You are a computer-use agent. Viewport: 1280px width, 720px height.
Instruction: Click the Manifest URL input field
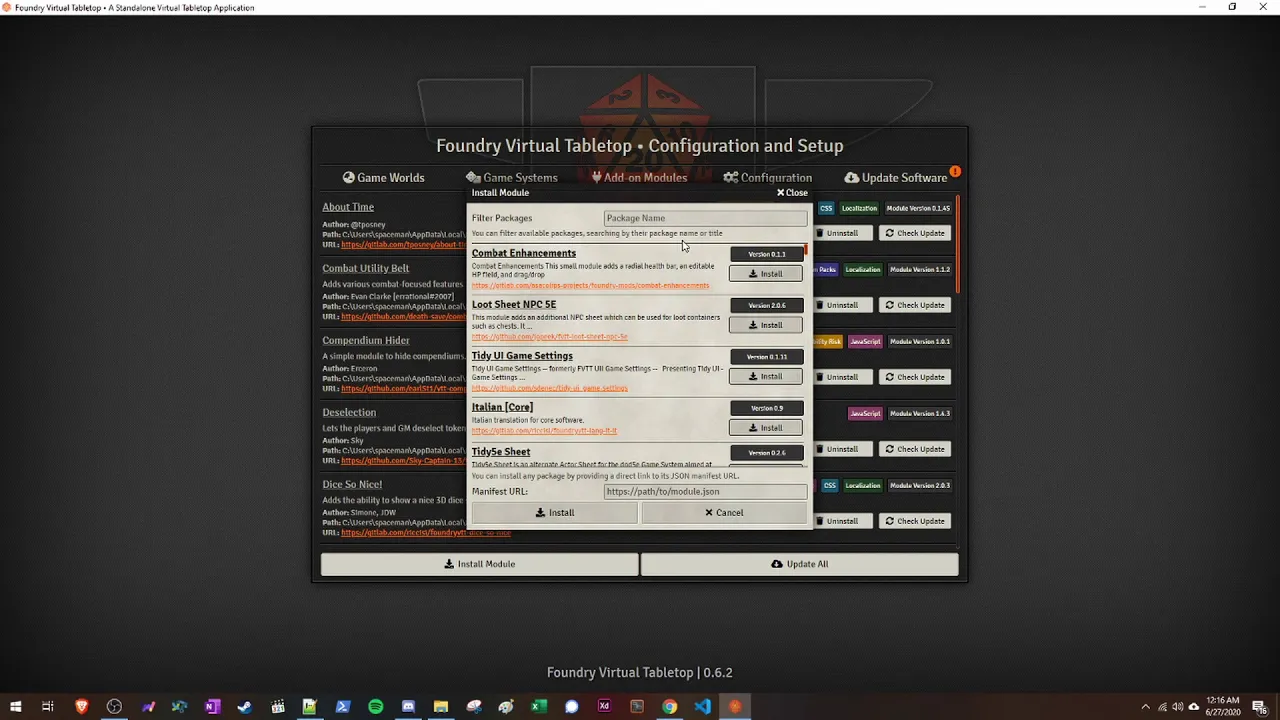point(705,492)
